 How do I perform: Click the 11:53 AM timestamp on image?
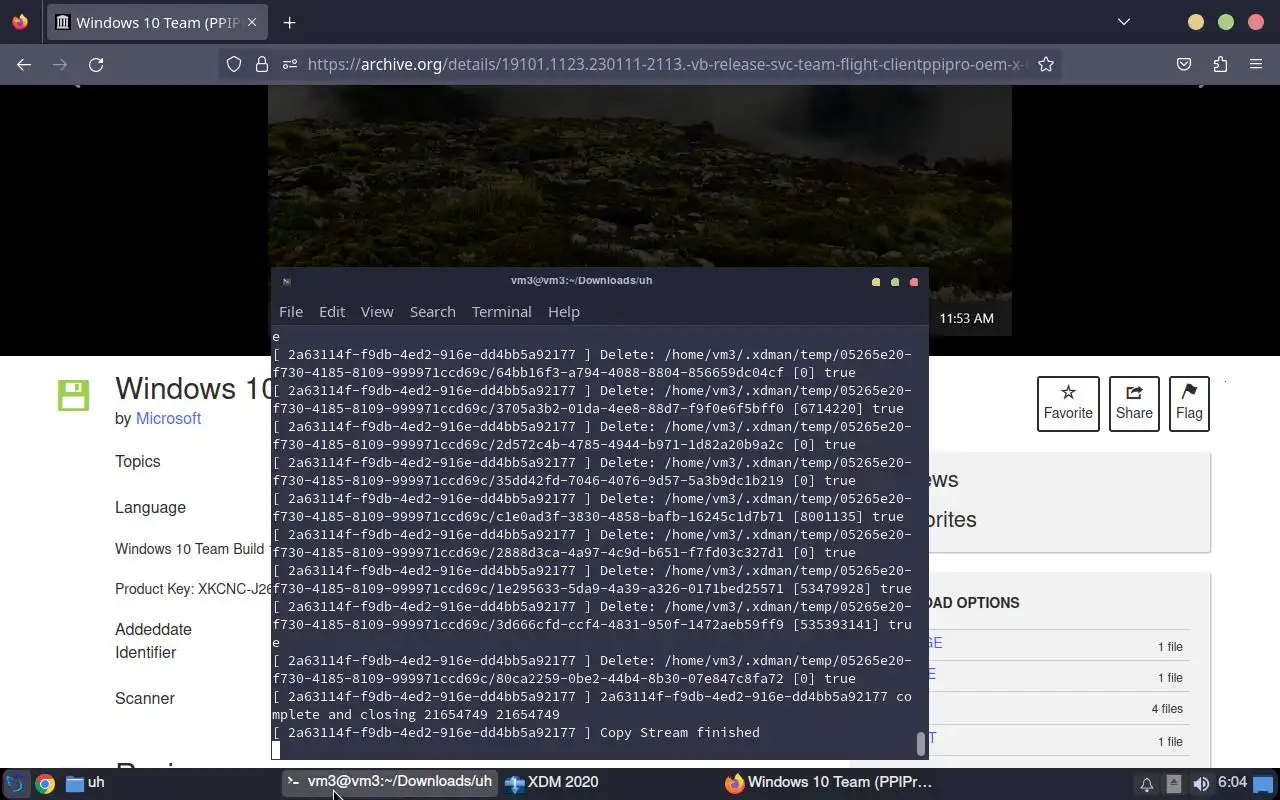pyautogui.click(x=966, y=318)
